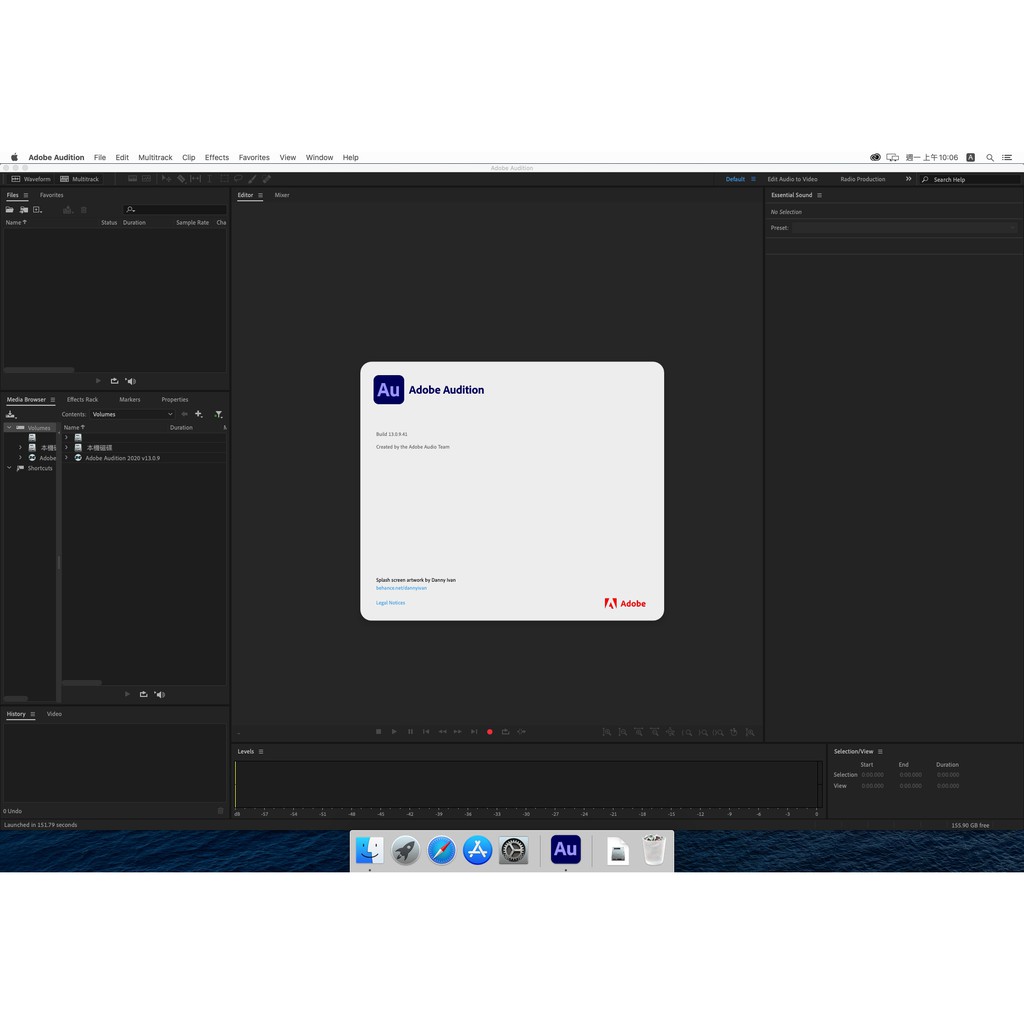This screenshot has height=1024, width=1024.
Task: Click Import File icon in Files panel
Action: [x=24, y=210]
